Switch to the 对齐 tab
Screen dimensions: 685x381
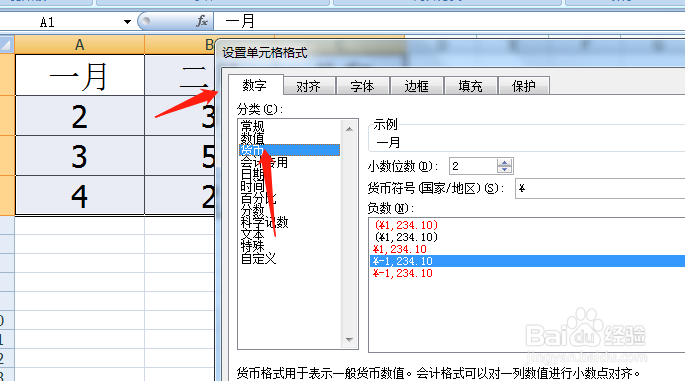tap(308, 86)
